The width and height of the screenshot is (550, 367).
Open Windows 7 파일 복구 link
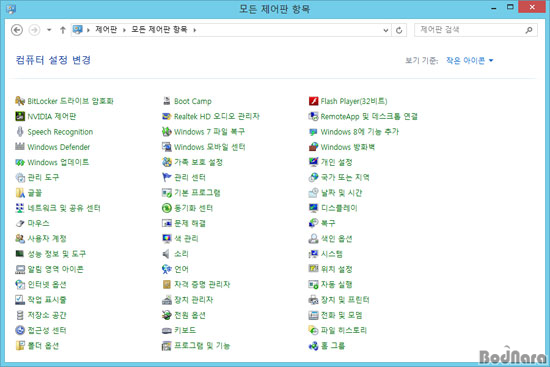click(x=209, y=132)
